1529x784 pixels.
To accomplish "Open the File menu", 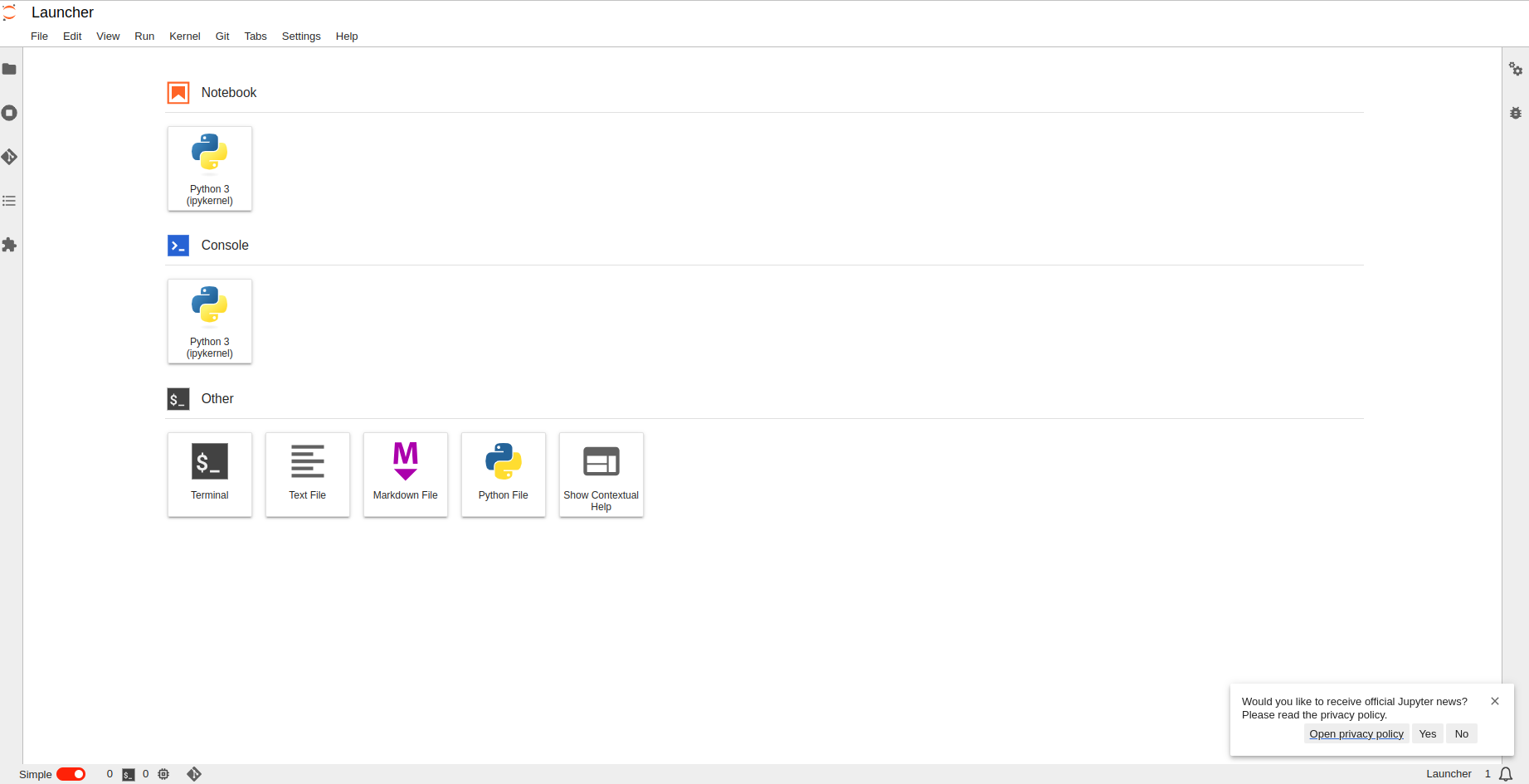I will coord(39,37).
